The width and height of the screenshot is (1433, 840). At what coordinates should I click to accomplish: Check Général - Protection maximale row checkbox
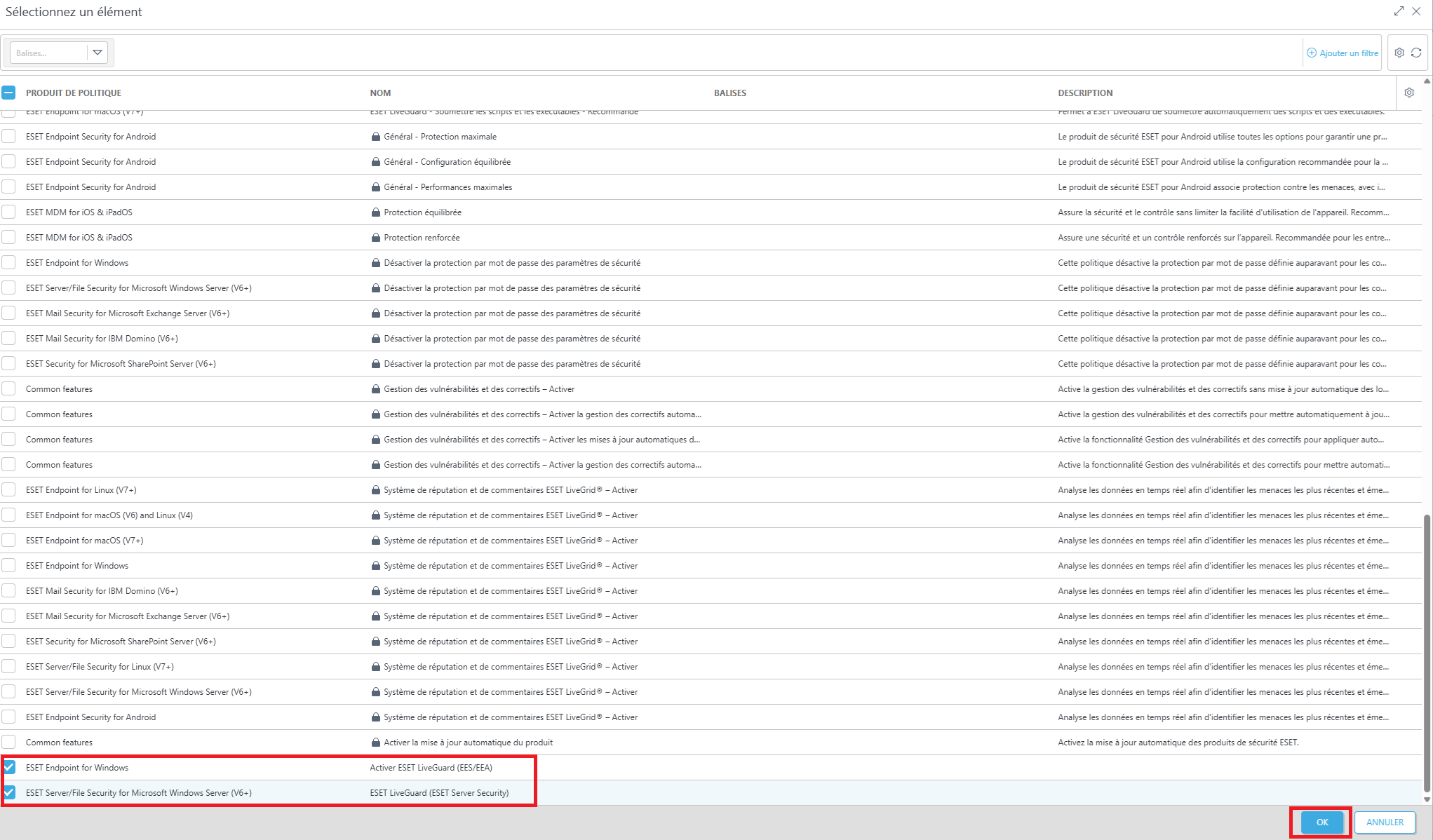[8, 136]
